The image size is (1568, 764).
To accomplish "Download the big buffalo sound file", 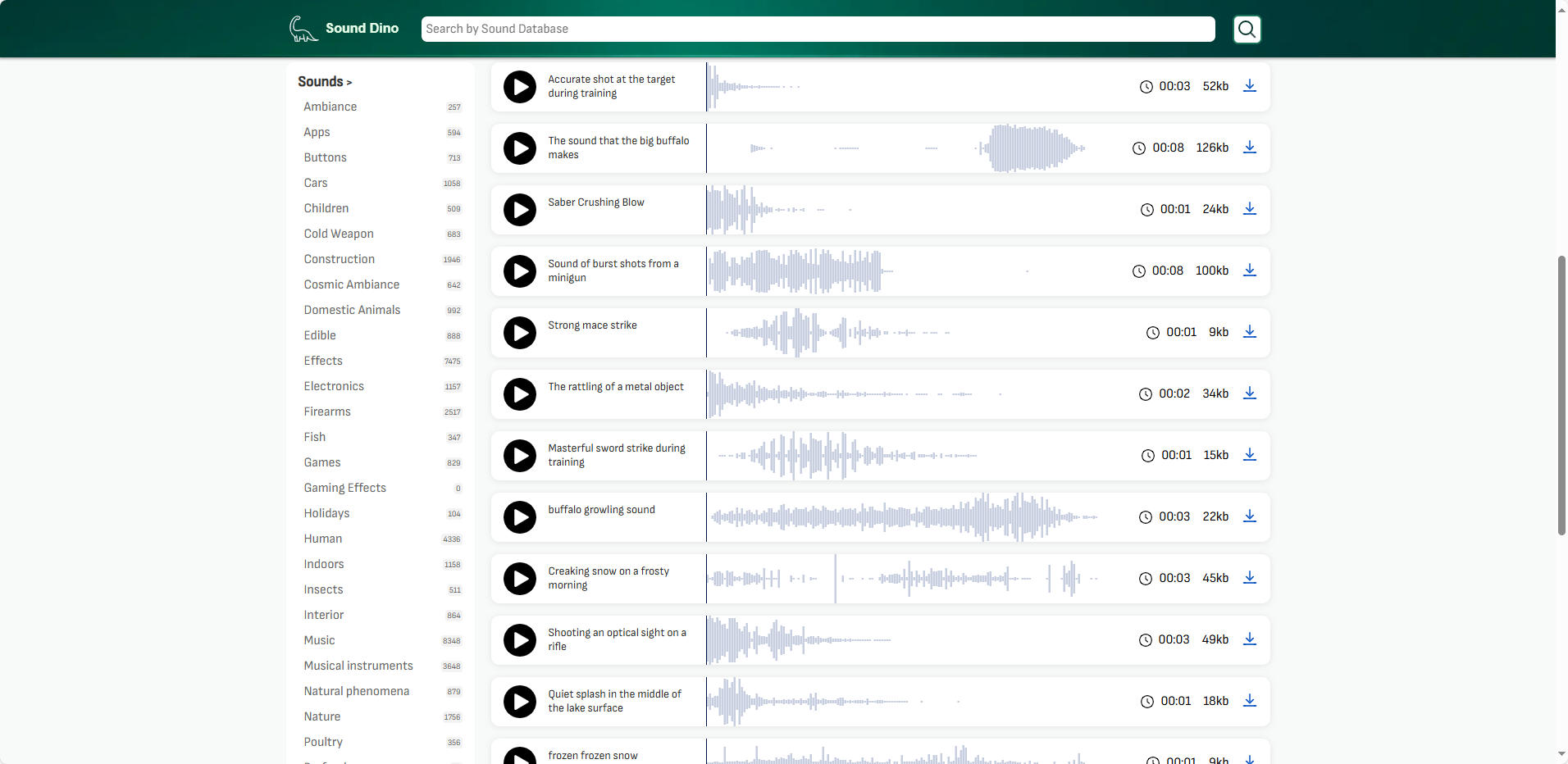I will tap(1249, 148).
